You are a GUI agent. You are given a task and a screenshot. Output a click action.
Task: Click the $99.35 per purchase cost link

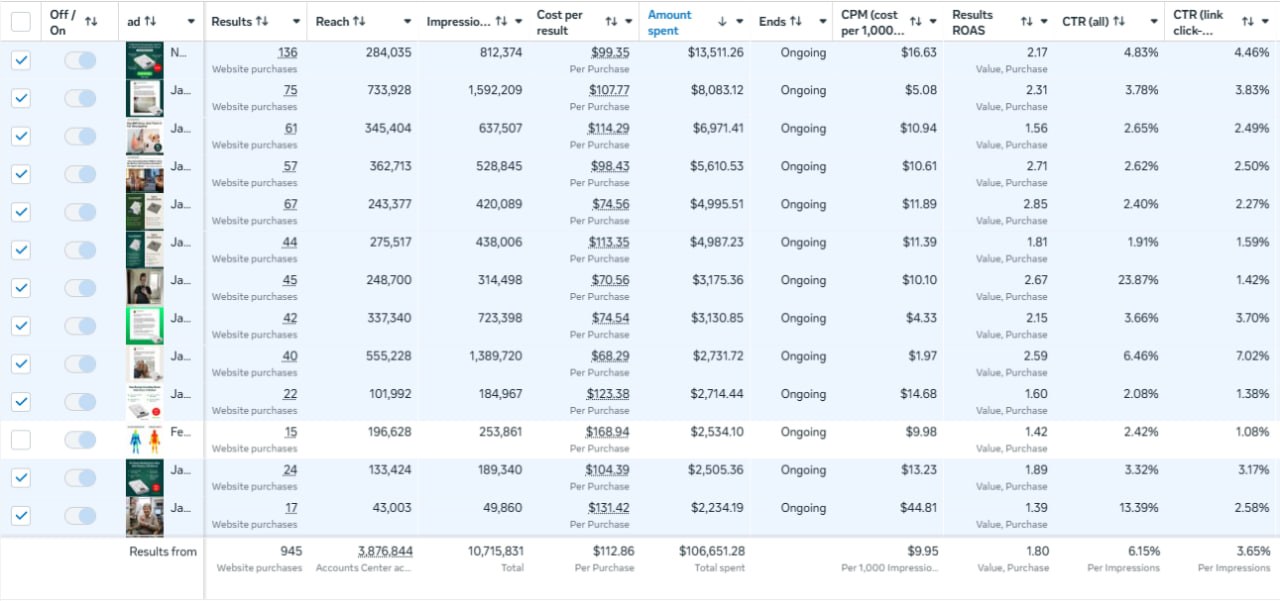click(x=610, y=53)
